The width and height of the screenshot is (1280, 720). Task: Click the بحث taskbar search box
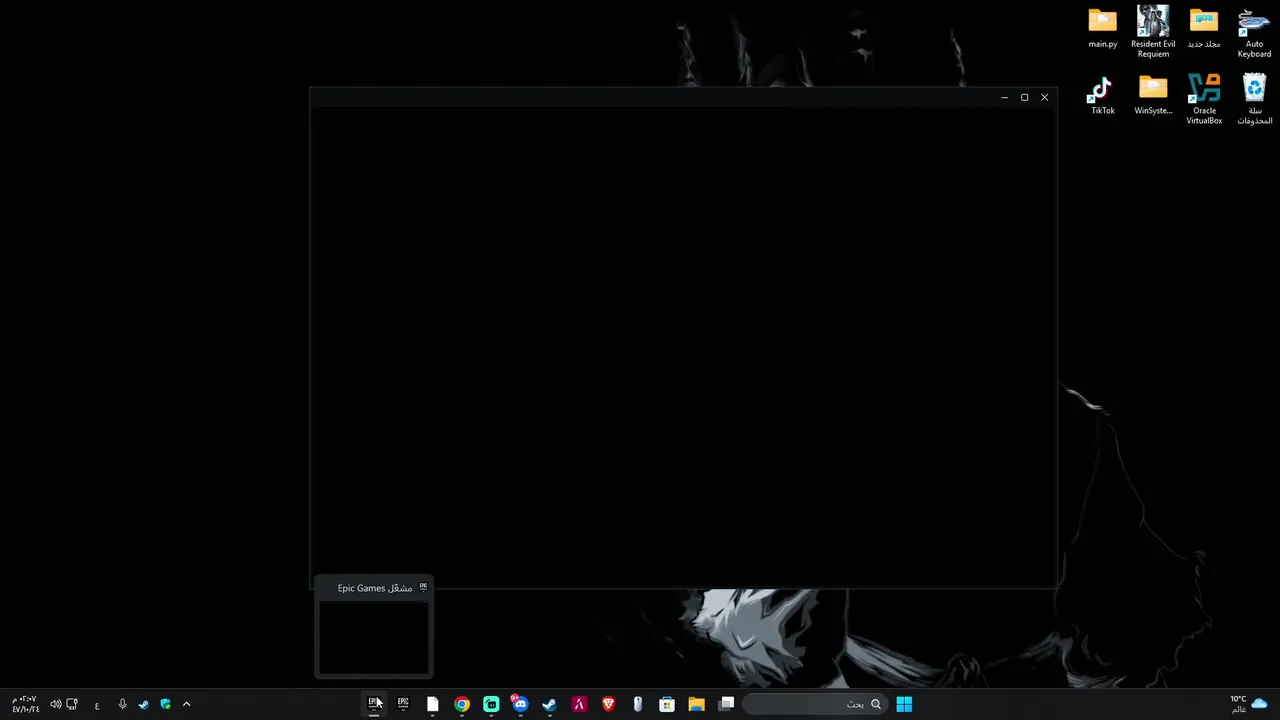point(815,704)
